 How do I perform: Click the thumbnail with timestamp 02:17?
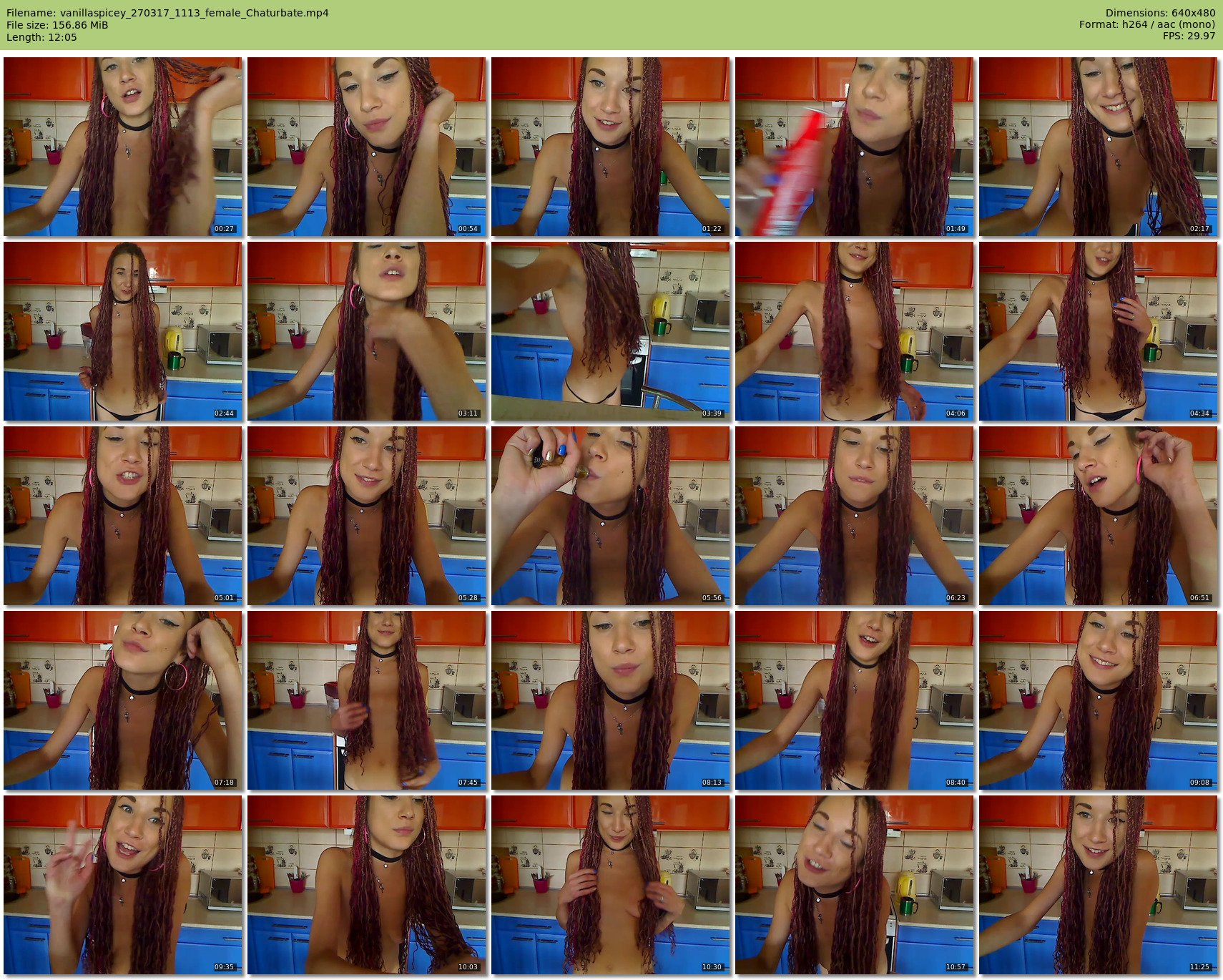click(x=1099, y=147)
